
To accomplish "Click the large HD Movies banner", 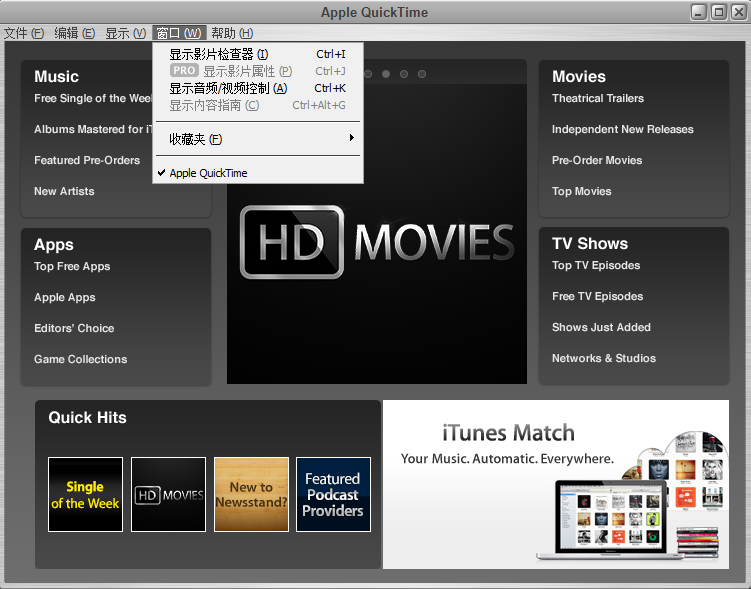I will pos(377,242).
